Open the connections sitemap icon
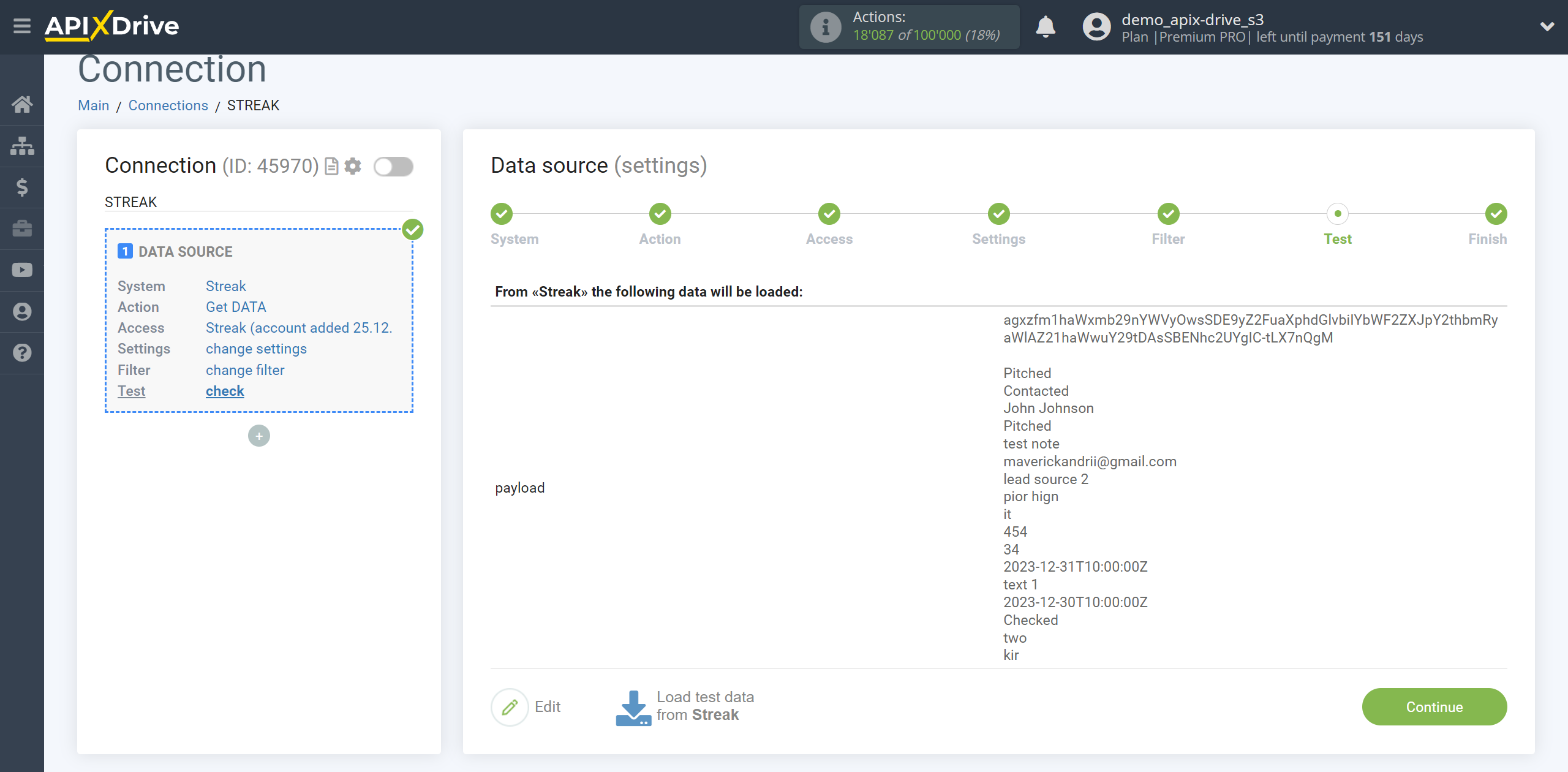 point(22,146)
